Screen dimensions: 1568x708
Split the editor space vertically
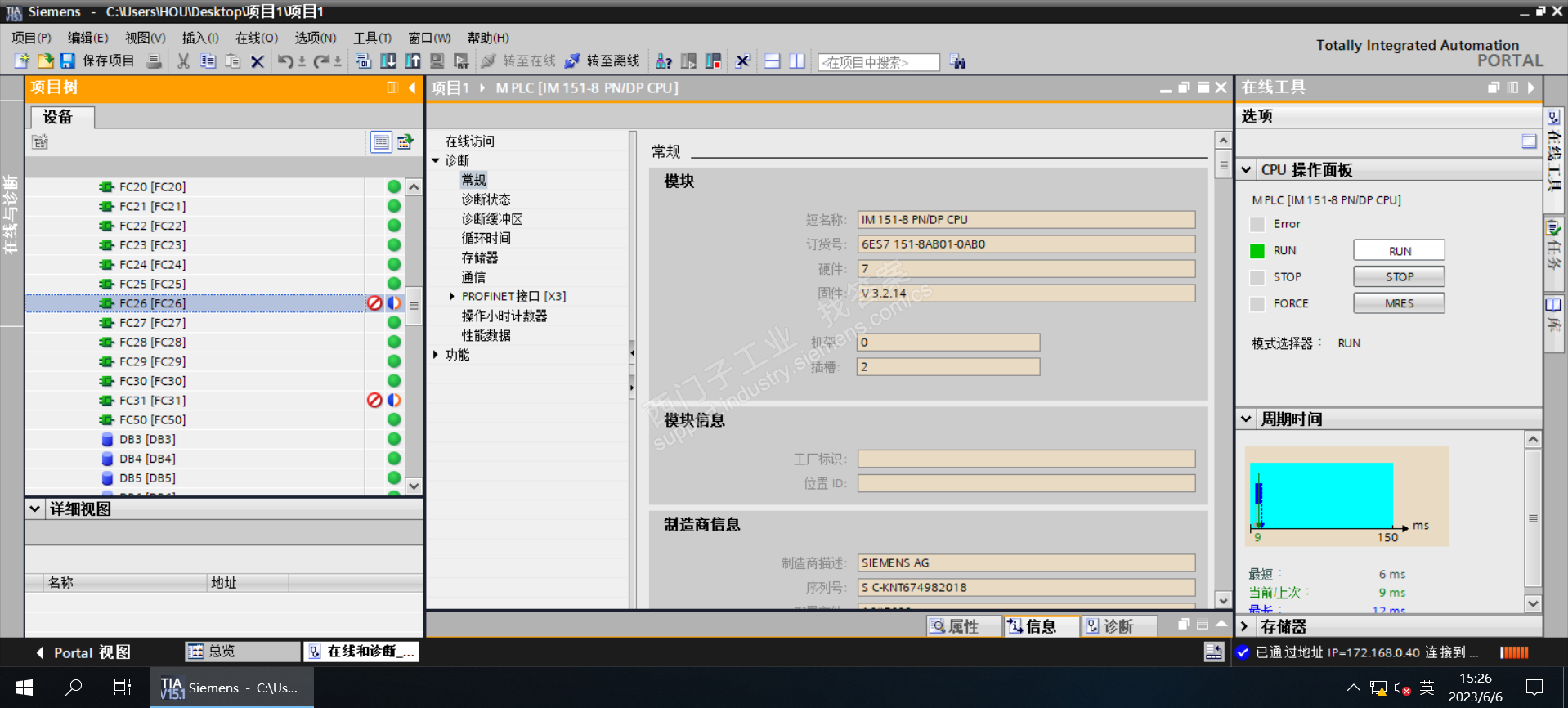click(797, 61)
